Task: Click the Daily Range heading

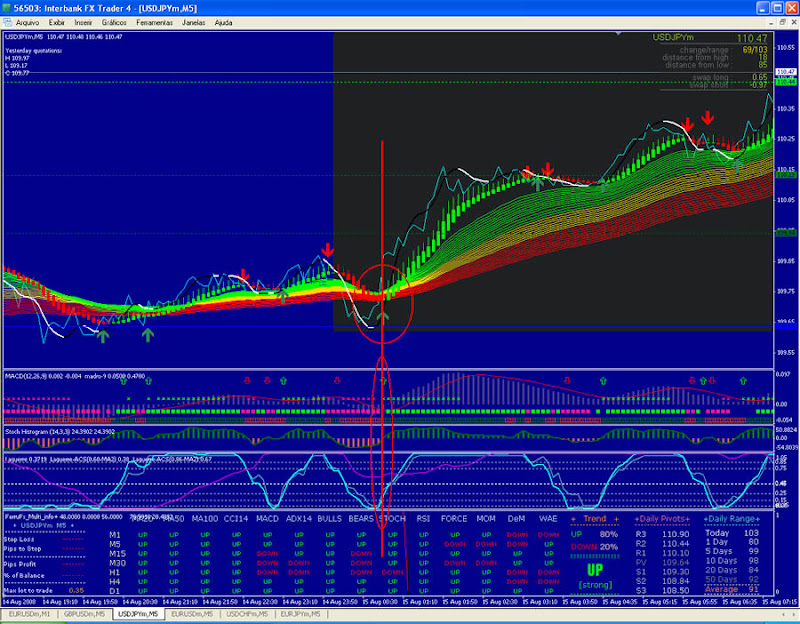Action: [x=732, y=519]
